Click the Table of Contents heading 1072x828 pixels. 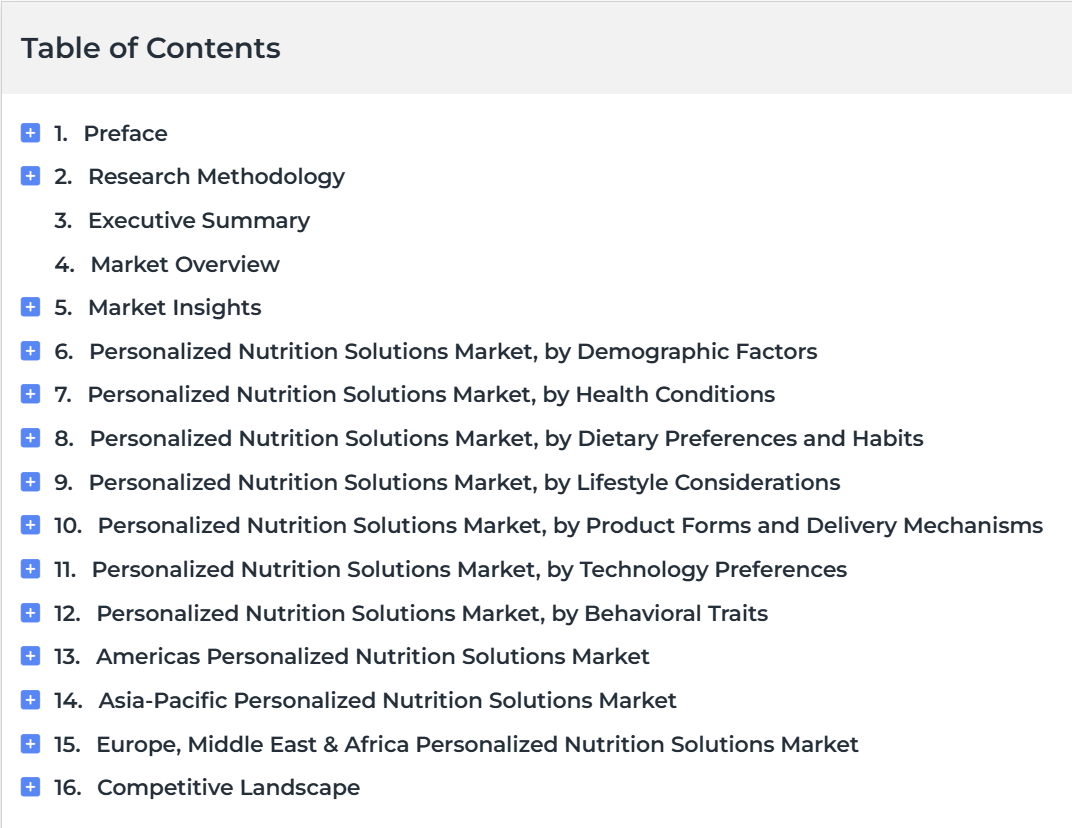(150, 48)
